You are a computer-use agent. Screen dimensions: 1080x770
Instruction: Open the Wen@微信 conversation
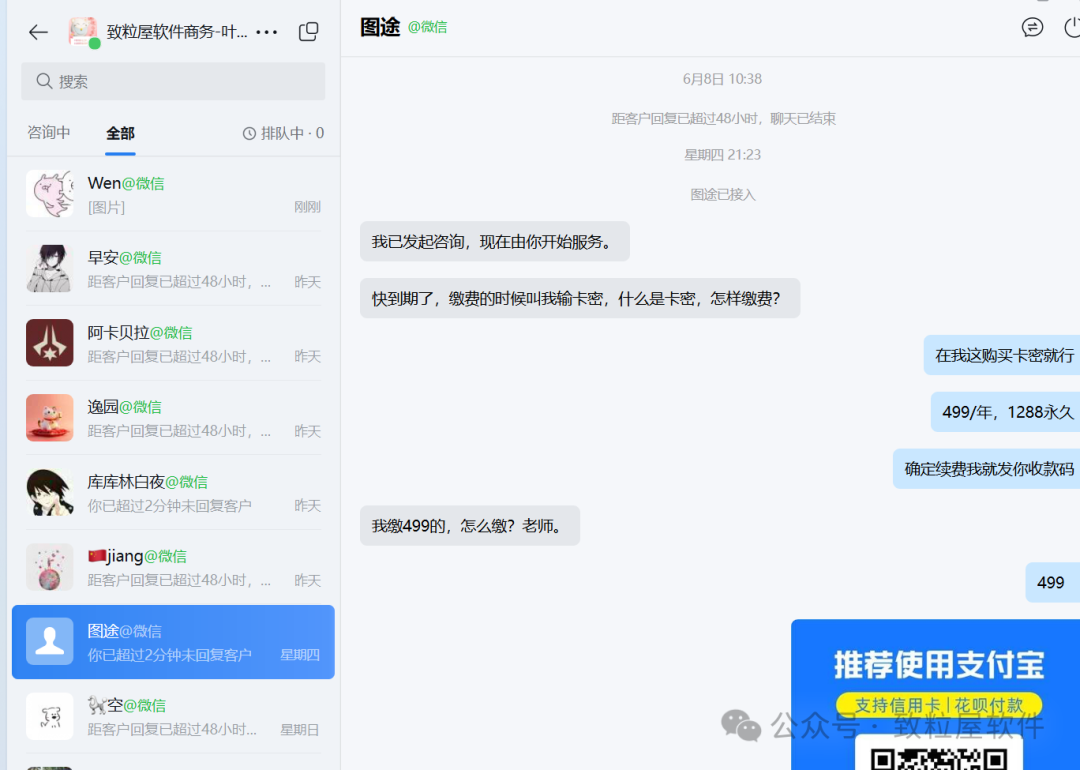tap(173, 194)
